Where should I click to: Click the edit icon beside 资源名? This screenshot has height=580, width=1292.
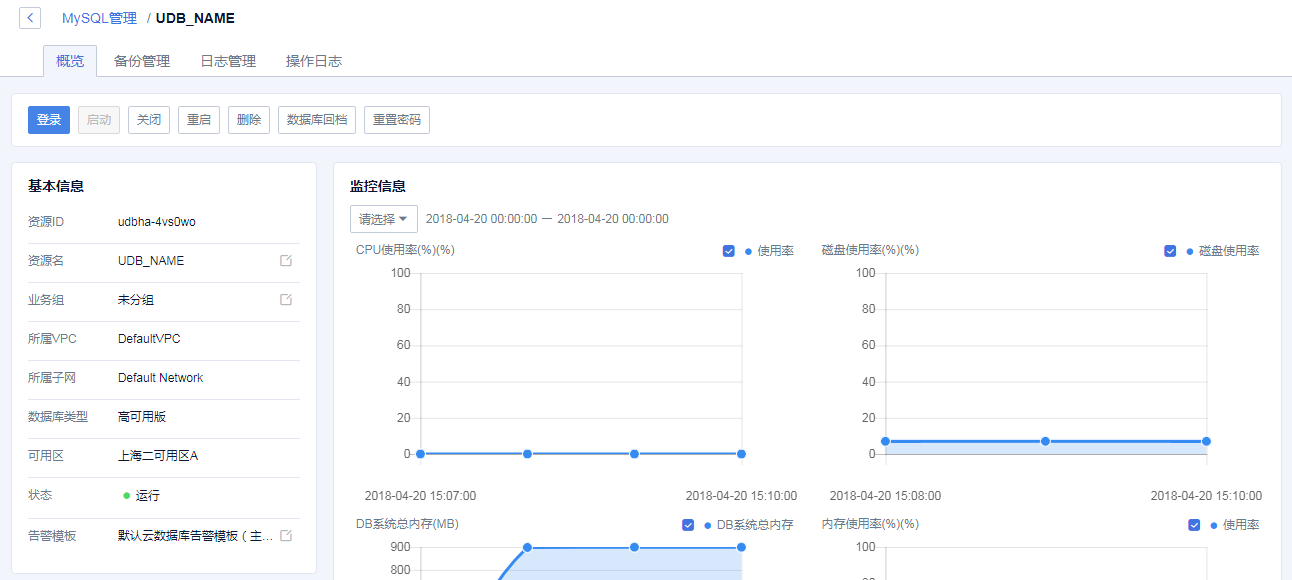coord(286,260)
